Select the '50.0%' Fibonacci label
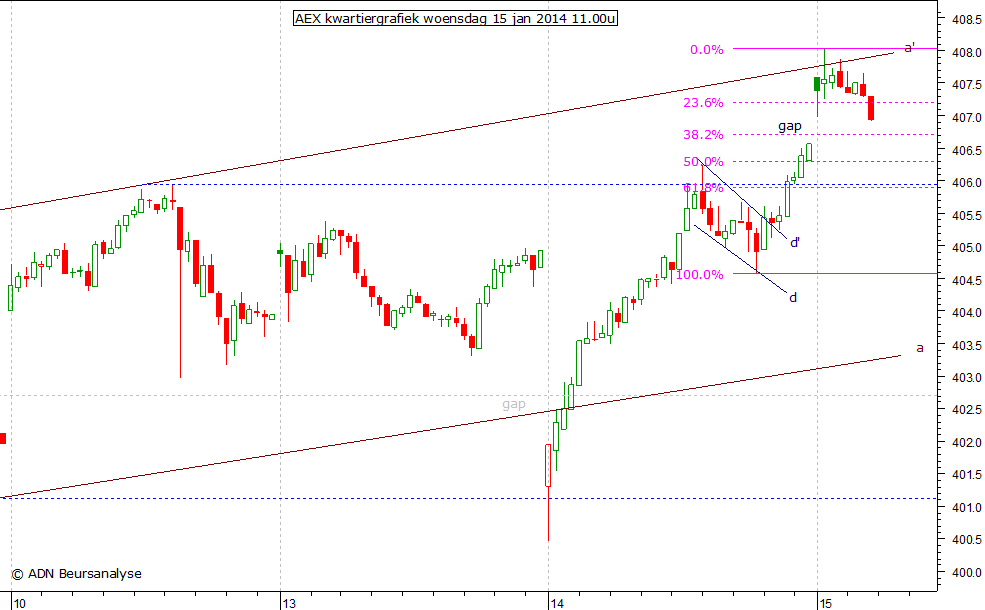 [x=703, y=161]
